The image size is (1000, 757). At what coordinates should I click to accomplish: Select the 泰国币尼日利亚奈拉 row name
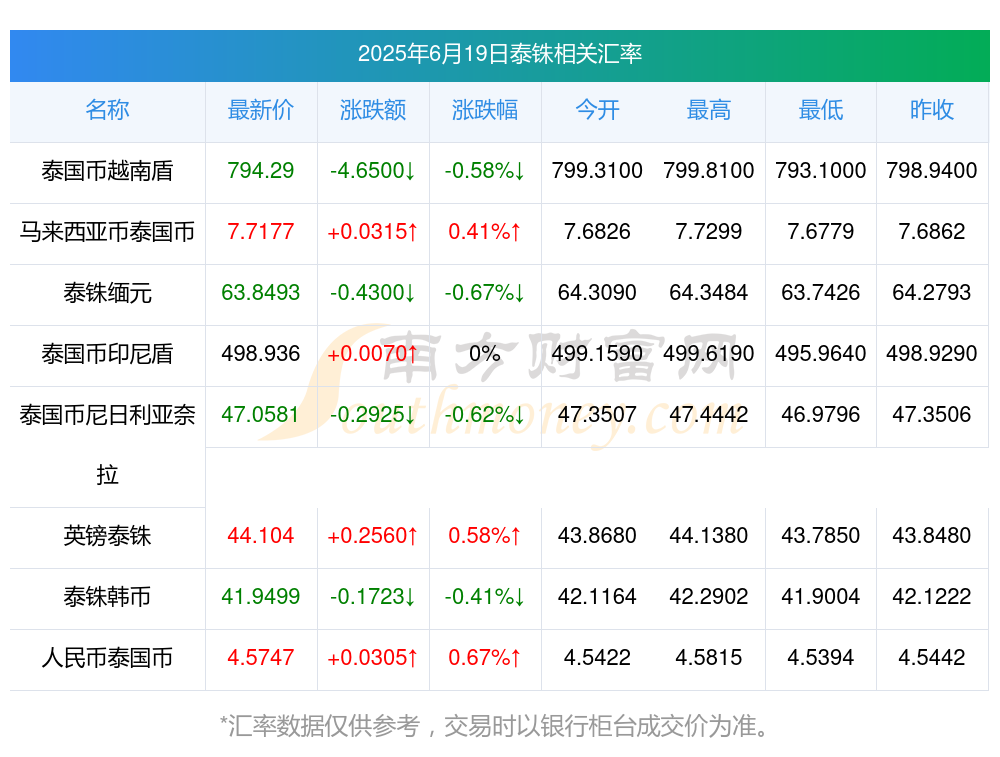[107, 445]
